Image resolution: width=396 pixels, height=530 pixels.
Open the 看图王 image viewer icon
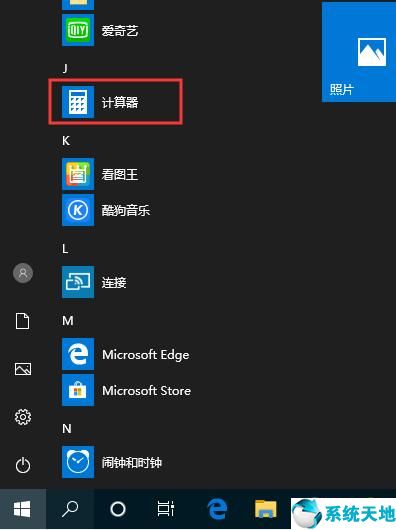[x=78, y=174]
